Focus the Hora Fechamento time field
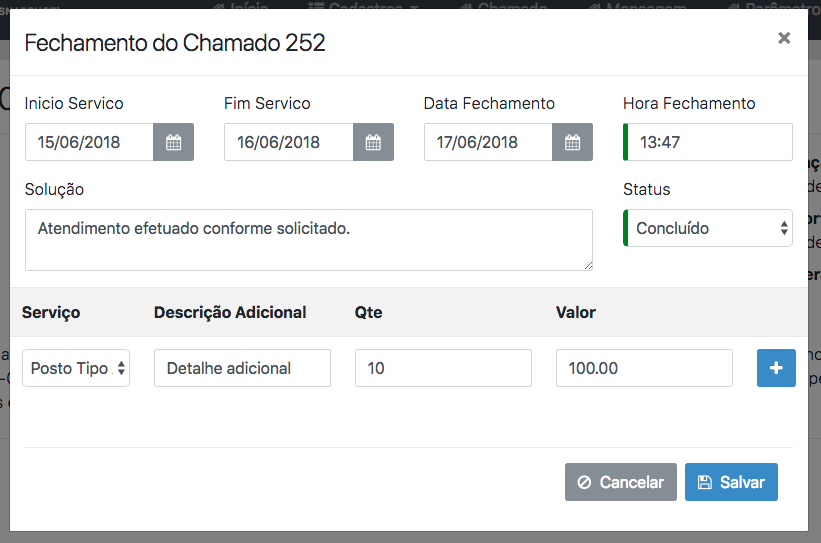821x543 pixels. 708,142
